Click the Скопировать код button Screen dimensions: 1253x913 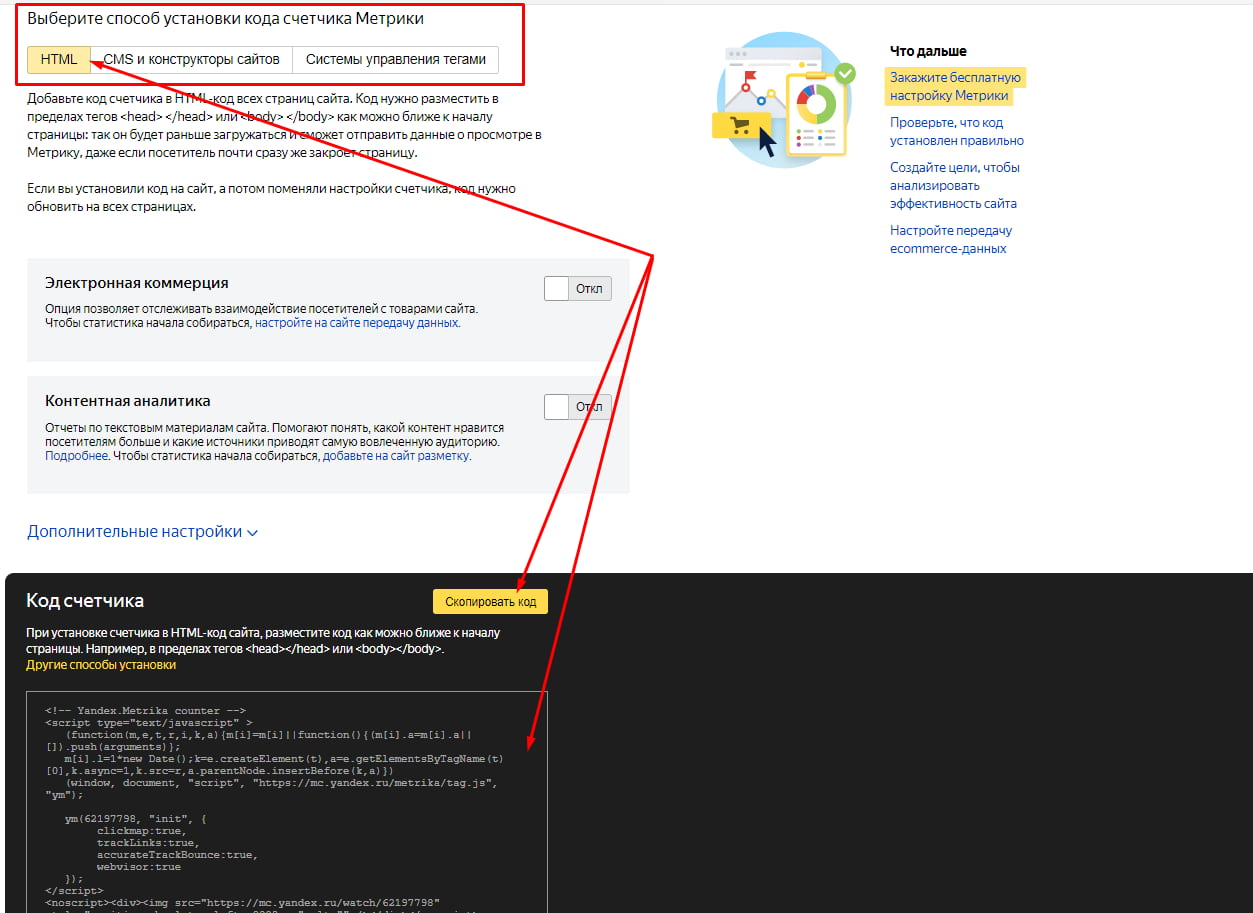pyautogui.click(x=490, y=601)
